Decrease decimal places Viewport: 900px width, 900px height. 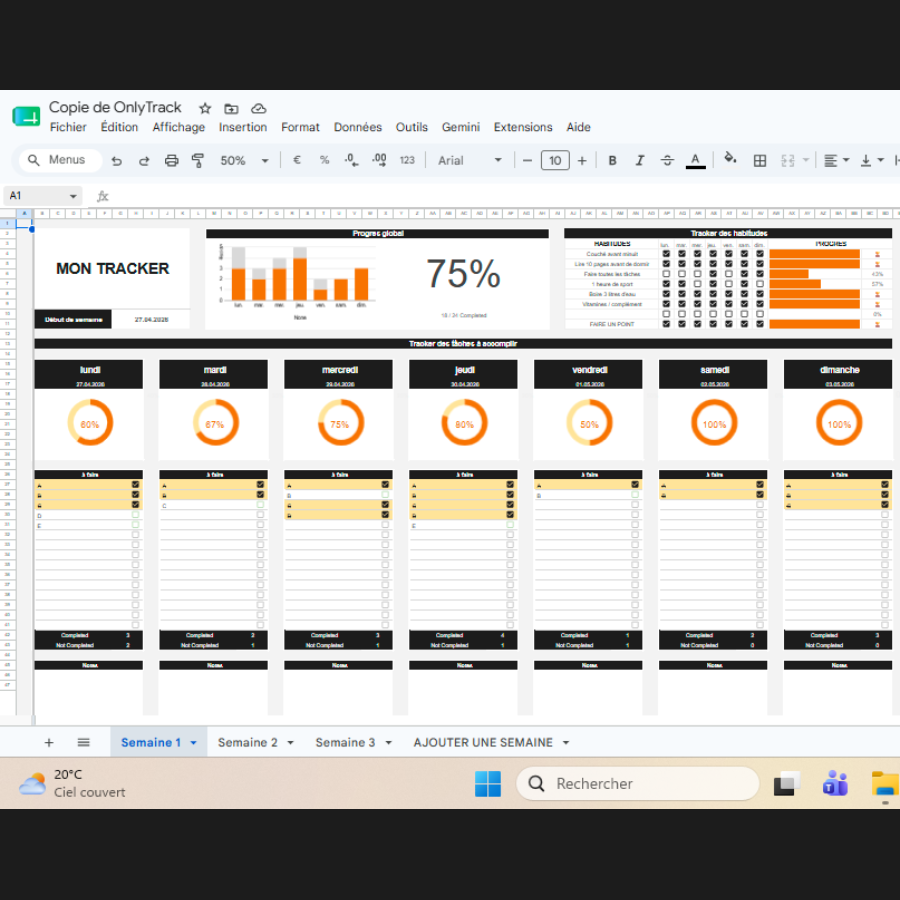(351, 160)
